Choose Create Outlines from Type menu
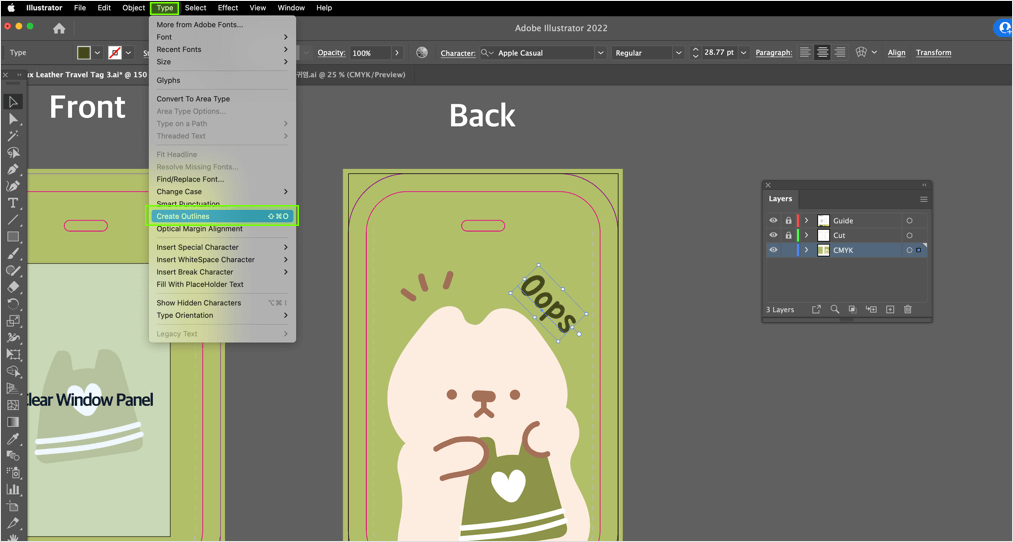Screen dimensions: 1013x542 (222, 216)
